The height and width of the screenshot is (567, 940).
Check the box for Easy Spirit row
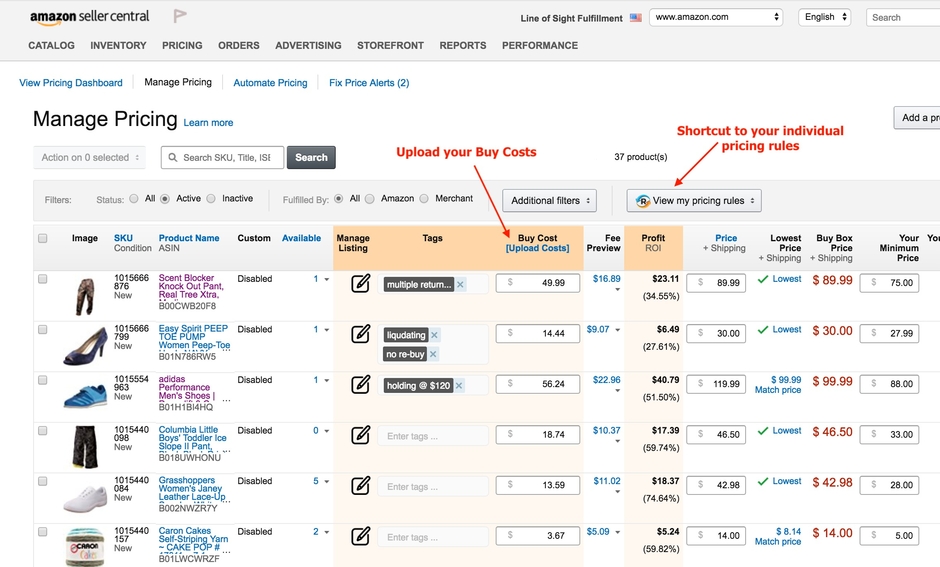pos(43,329)
